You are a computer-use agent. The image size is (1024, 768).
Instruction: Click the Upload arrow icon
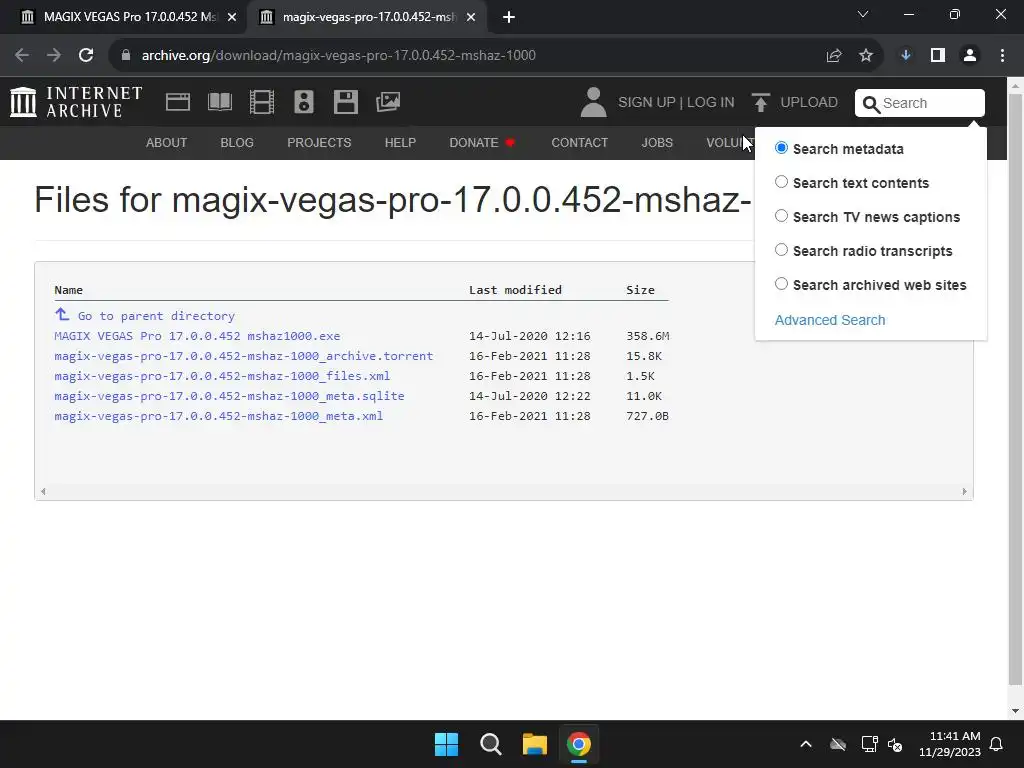(760, 103)
